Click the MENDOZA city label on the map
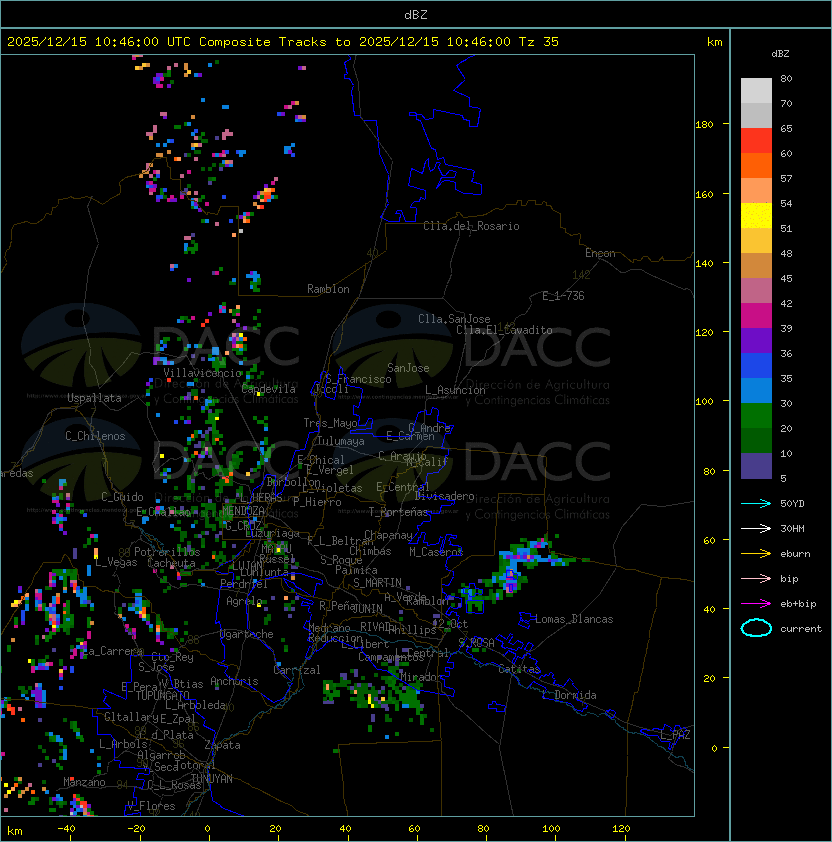 coord(243,510)
